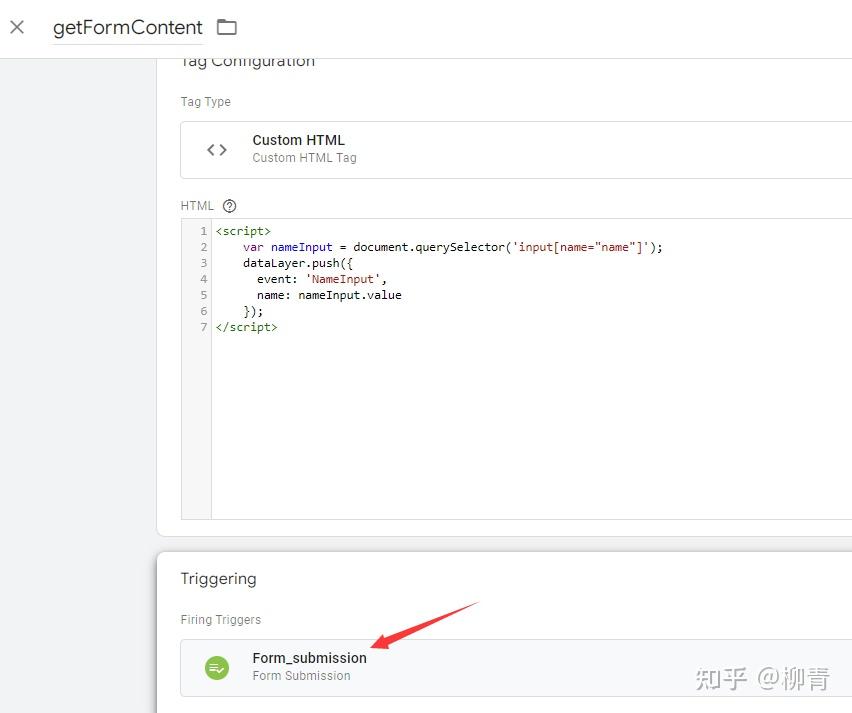The width and height of the screenshot is (852, 713).
Task: Click the Tag Configuration section header
Action: point(248,60)
